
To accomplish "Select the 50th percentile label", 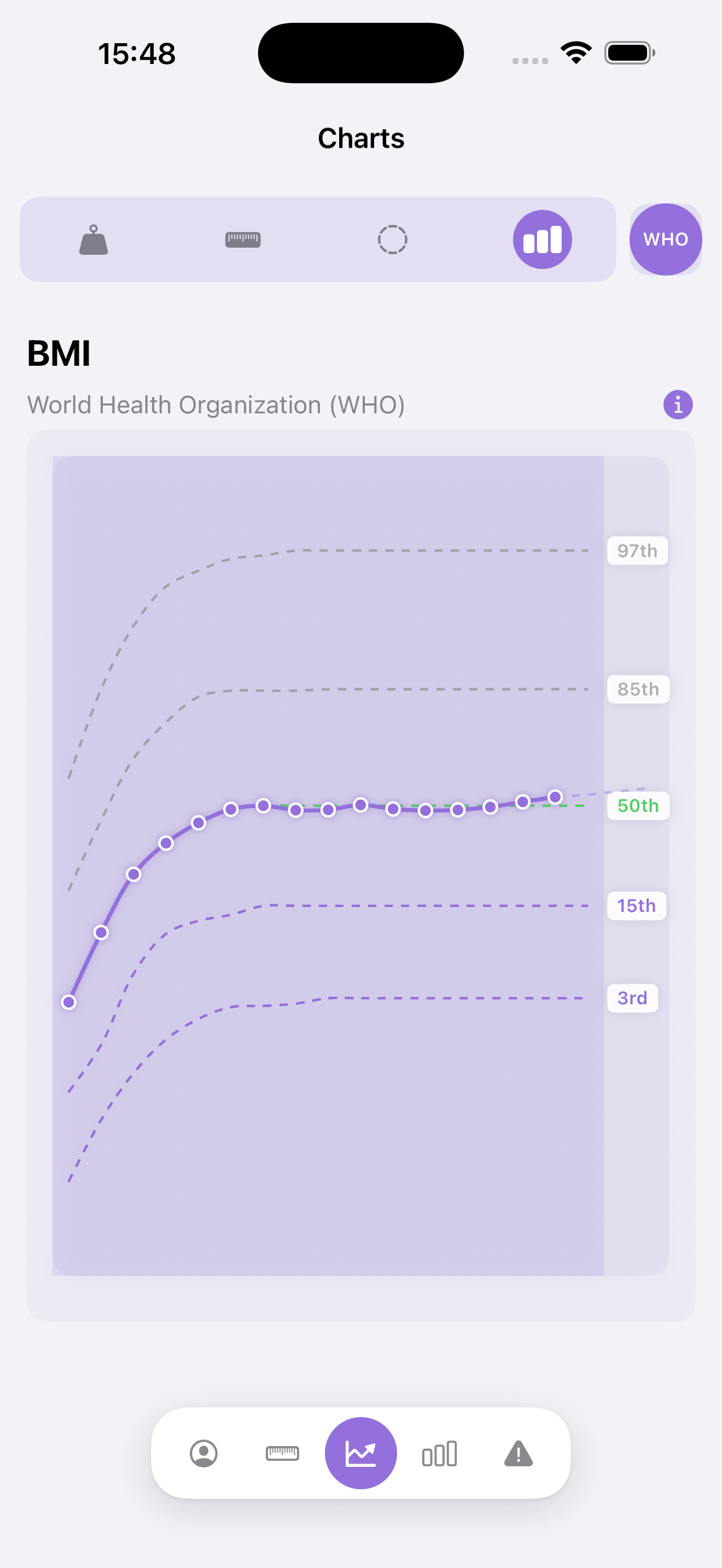I will [x=637, y=805].
